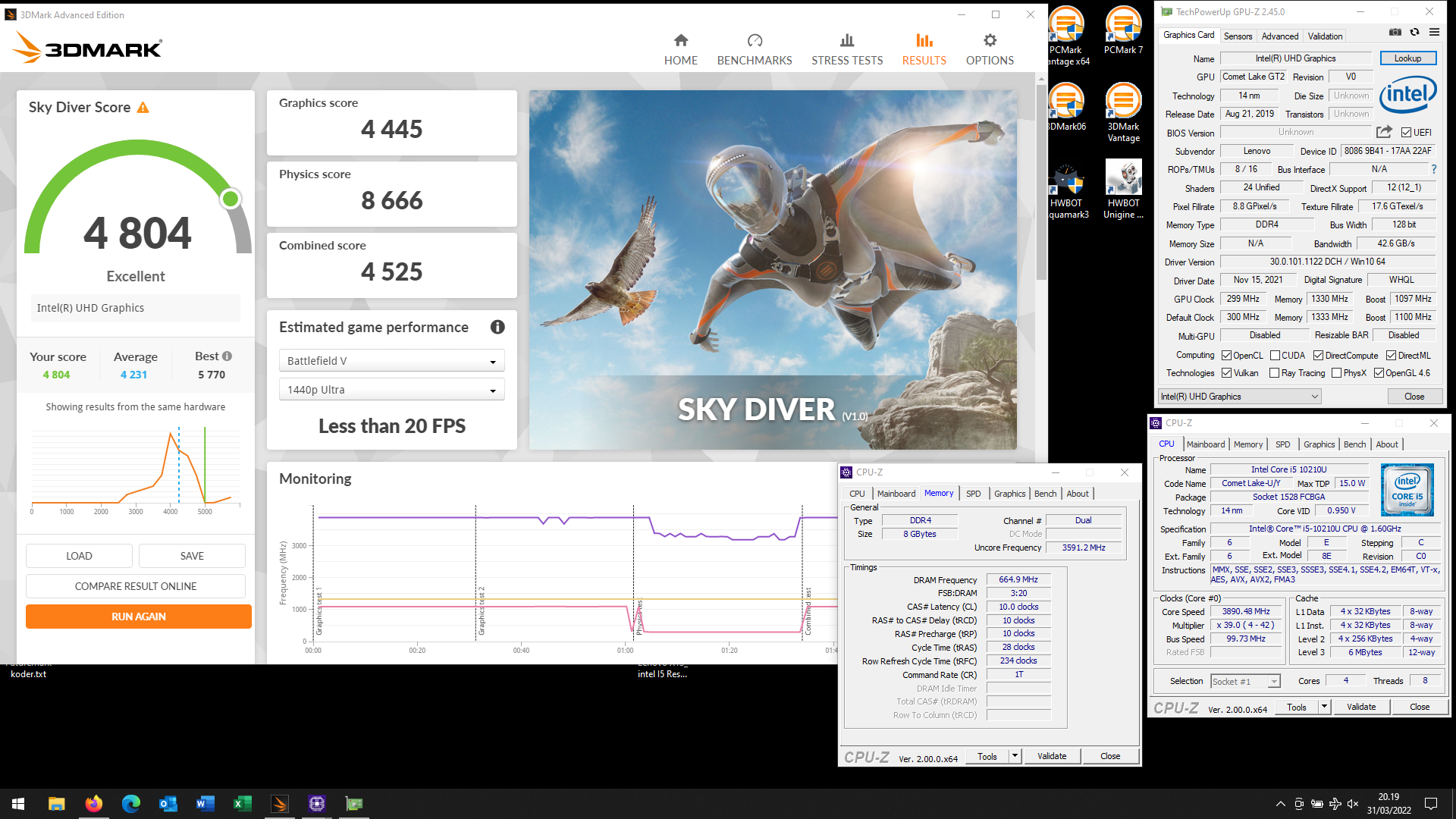Open the About tab in CPU-Z Memory window
This screenshot has height=819, width=1456.
[x=1077, y=494]
